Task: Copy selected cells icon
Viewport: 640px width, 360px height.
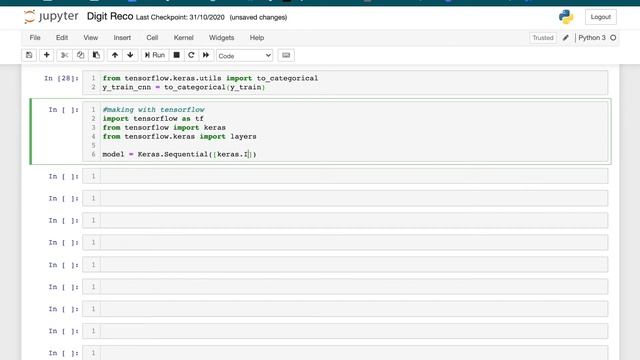Action: [80, 55]
